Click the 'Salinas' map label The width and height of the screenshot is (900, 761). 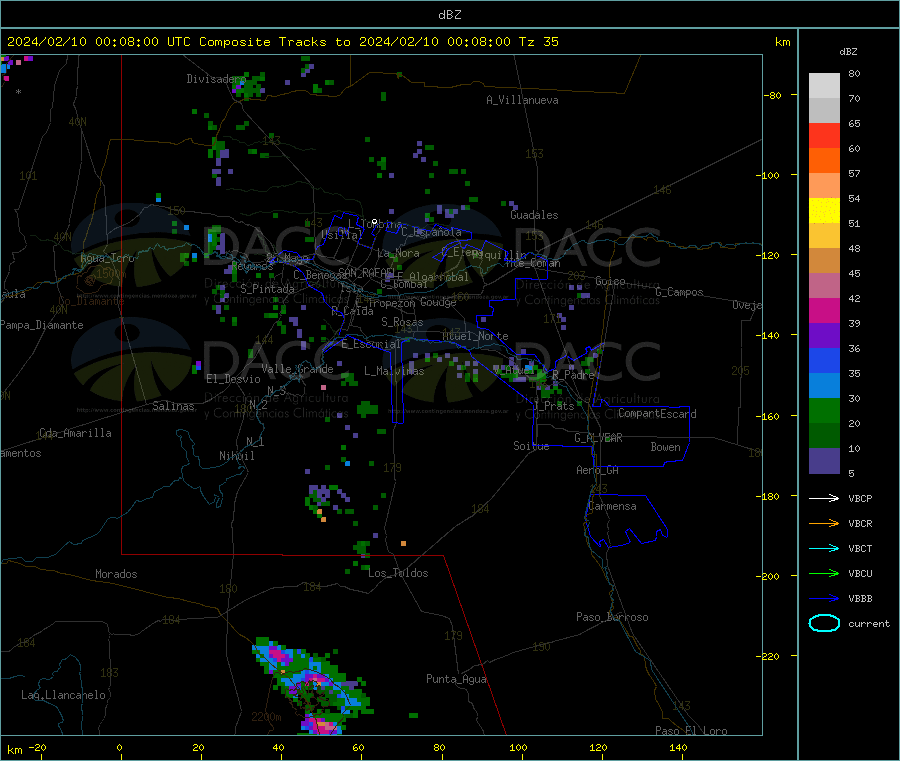pos(173,406)
